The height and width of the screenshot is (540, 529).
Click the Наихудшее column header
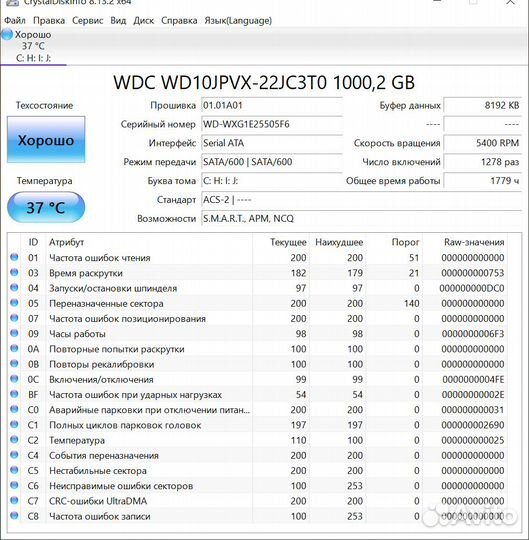coord(339,242)
